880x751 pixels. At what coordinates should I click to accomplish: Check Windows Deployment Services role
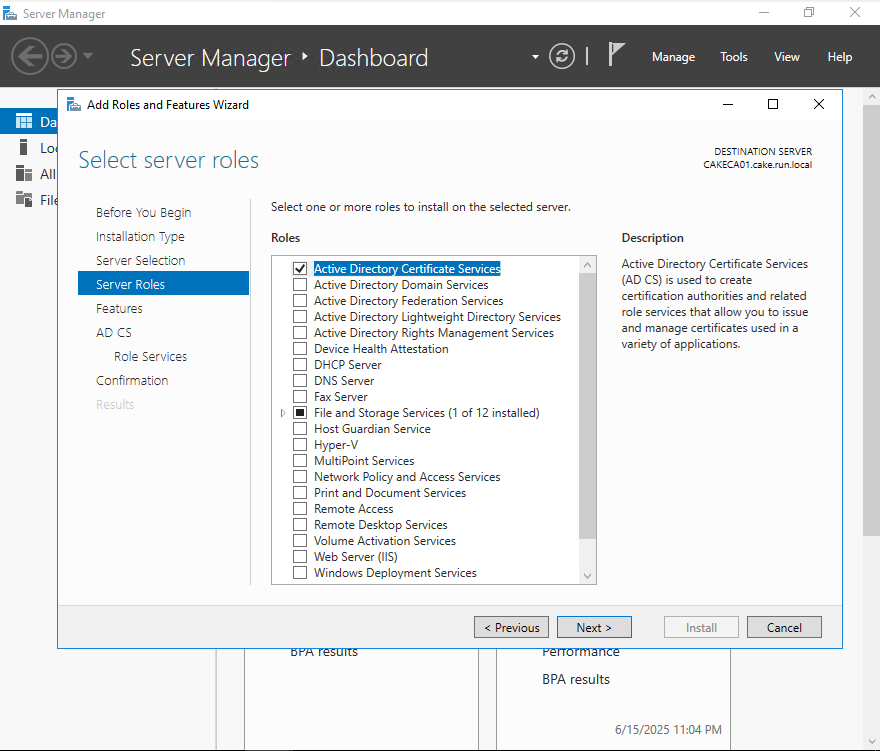pyautogui.click(x=300, y=573)
